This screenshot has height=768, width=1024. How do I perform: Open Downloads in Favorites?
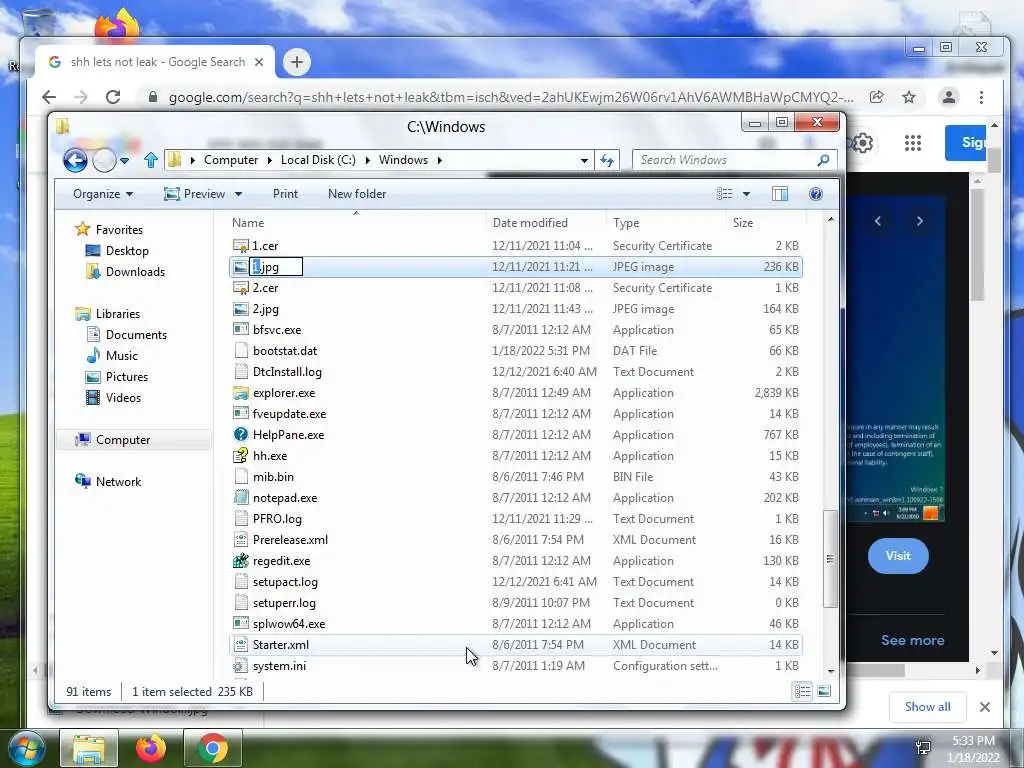[125, 272]
